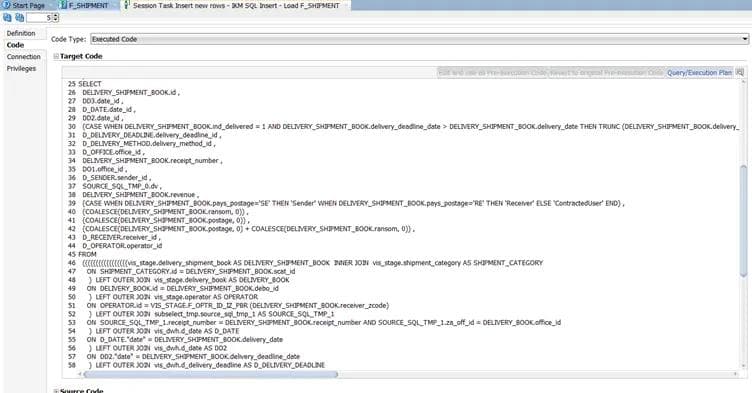The image size is (752, 393).
Task: Open the Connection side tab
Action: [x=24, y=57]
